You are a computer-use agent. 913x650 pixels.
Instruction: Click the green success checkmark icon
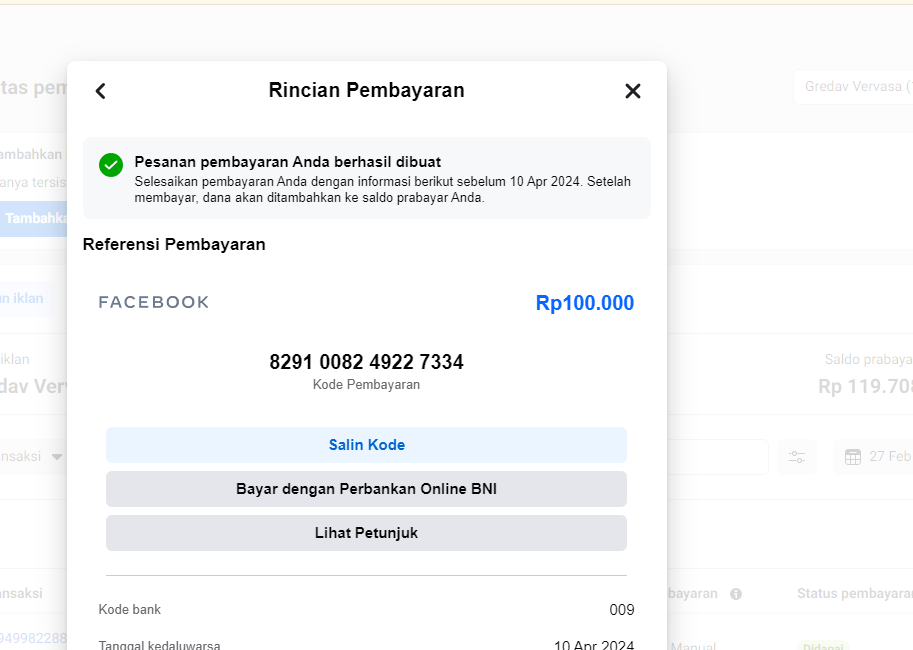click(x=111, y=165)
